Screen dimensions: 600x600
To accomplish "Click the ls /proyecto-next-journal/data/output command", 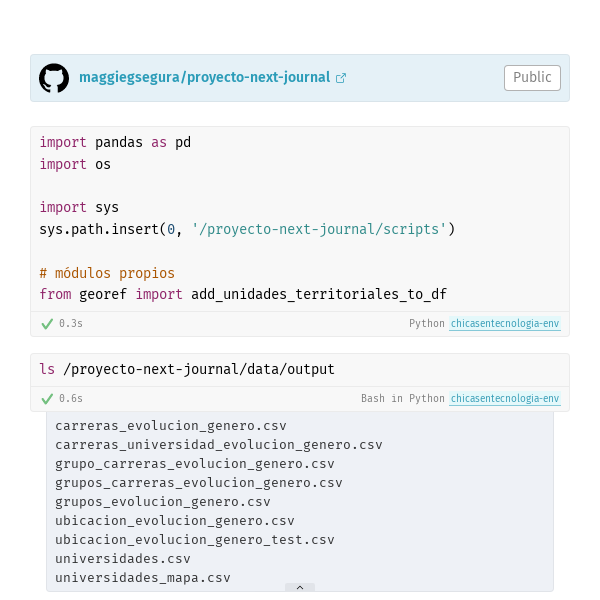I will (187, 369).
